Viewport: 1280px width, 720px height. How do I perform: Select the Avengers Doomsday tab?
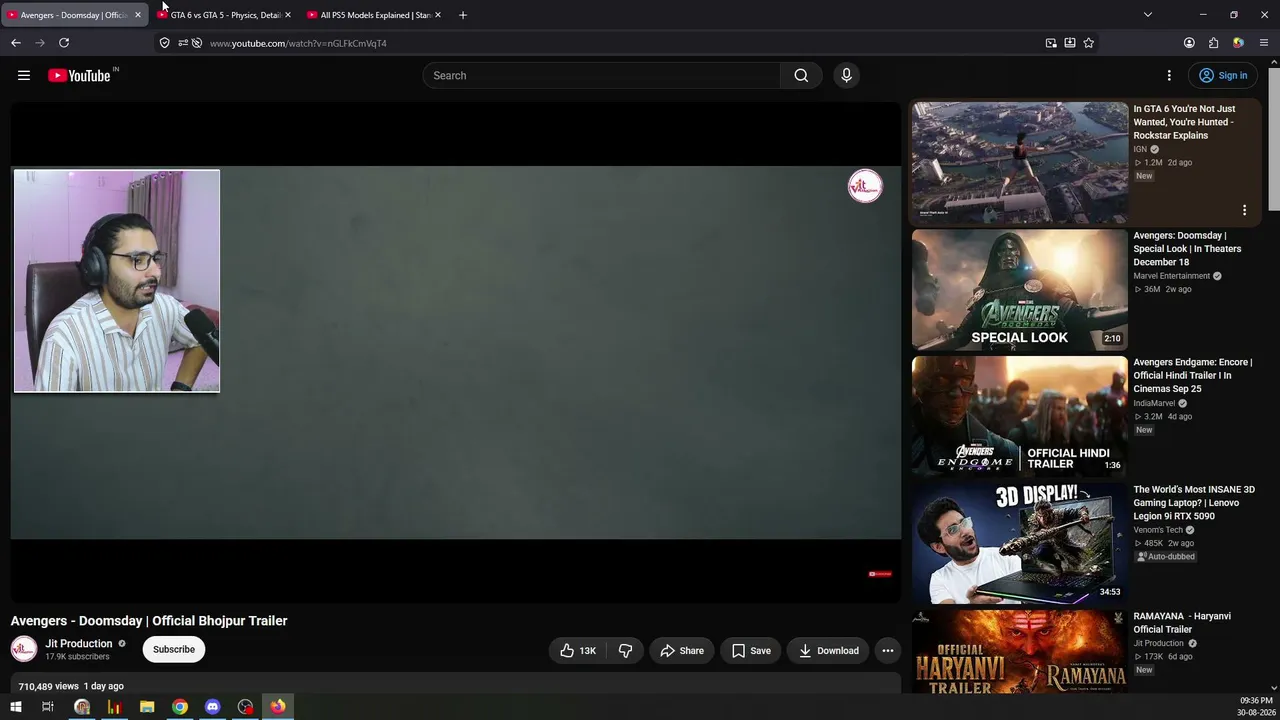[75, 15]
